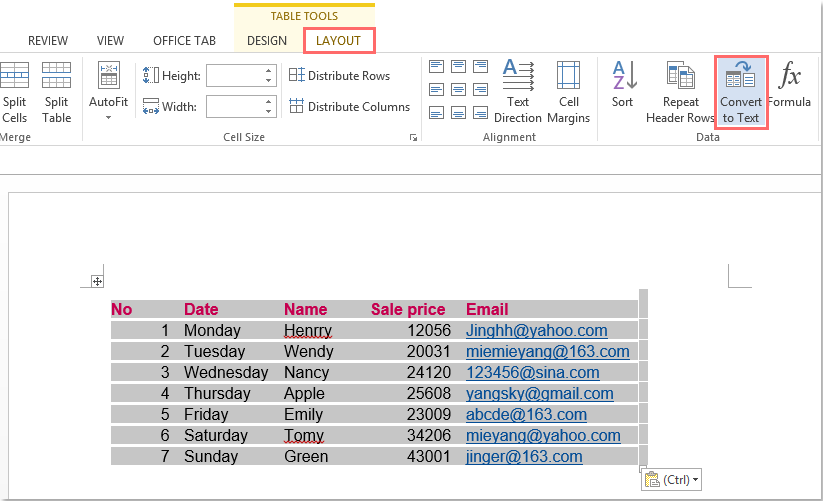Open the Formula dialog icon
The height and width of the screenshot is (501, 823).
(x=790, y=86)
